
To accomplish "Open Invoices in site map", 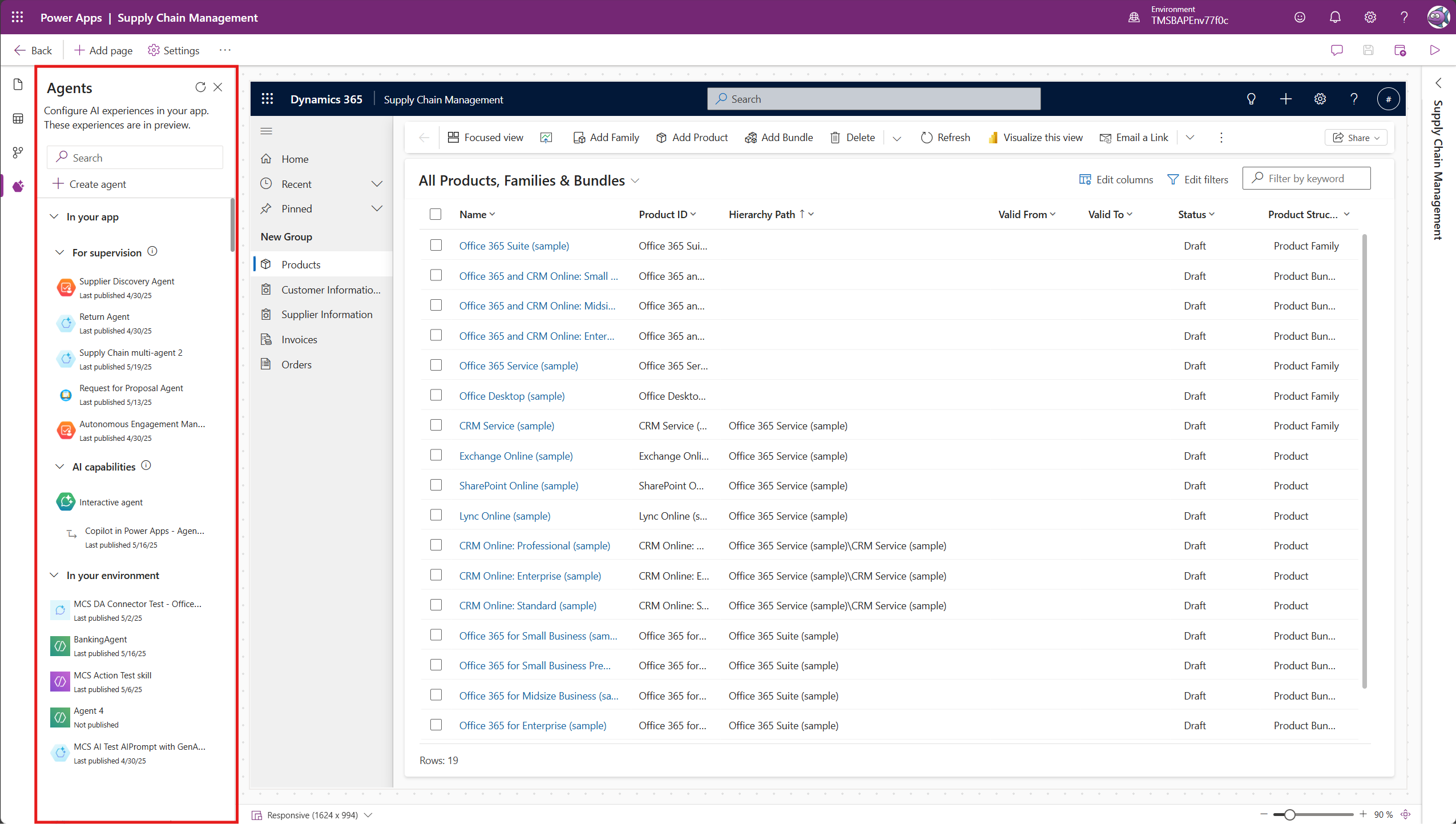I will (322, 340).
